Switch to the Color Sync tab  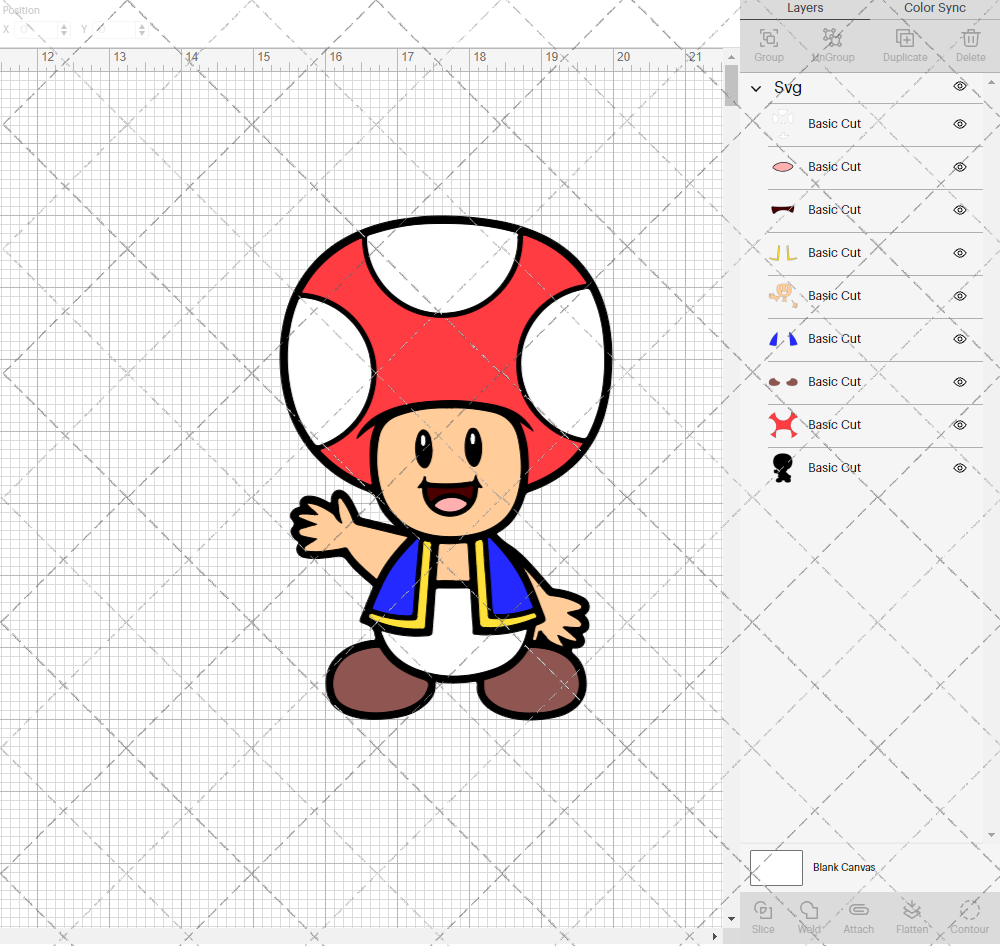click(x=934, y=8)
